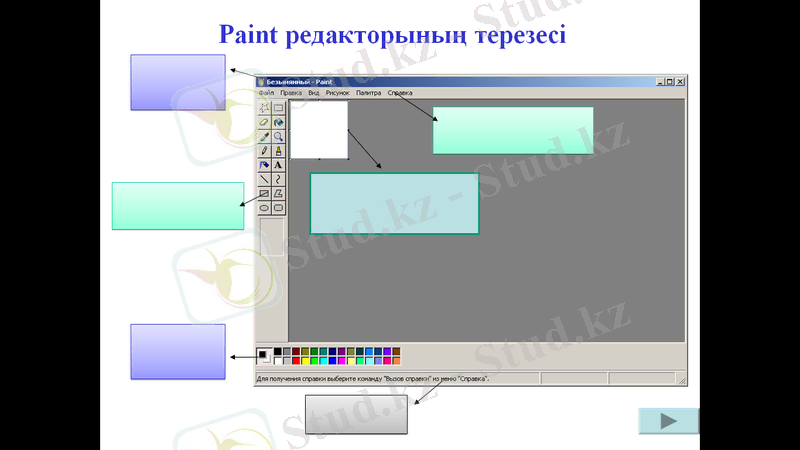This screenshot has width=800, height=450.
Task: Open the Палитра menu
Action: (x=368, y=92)
